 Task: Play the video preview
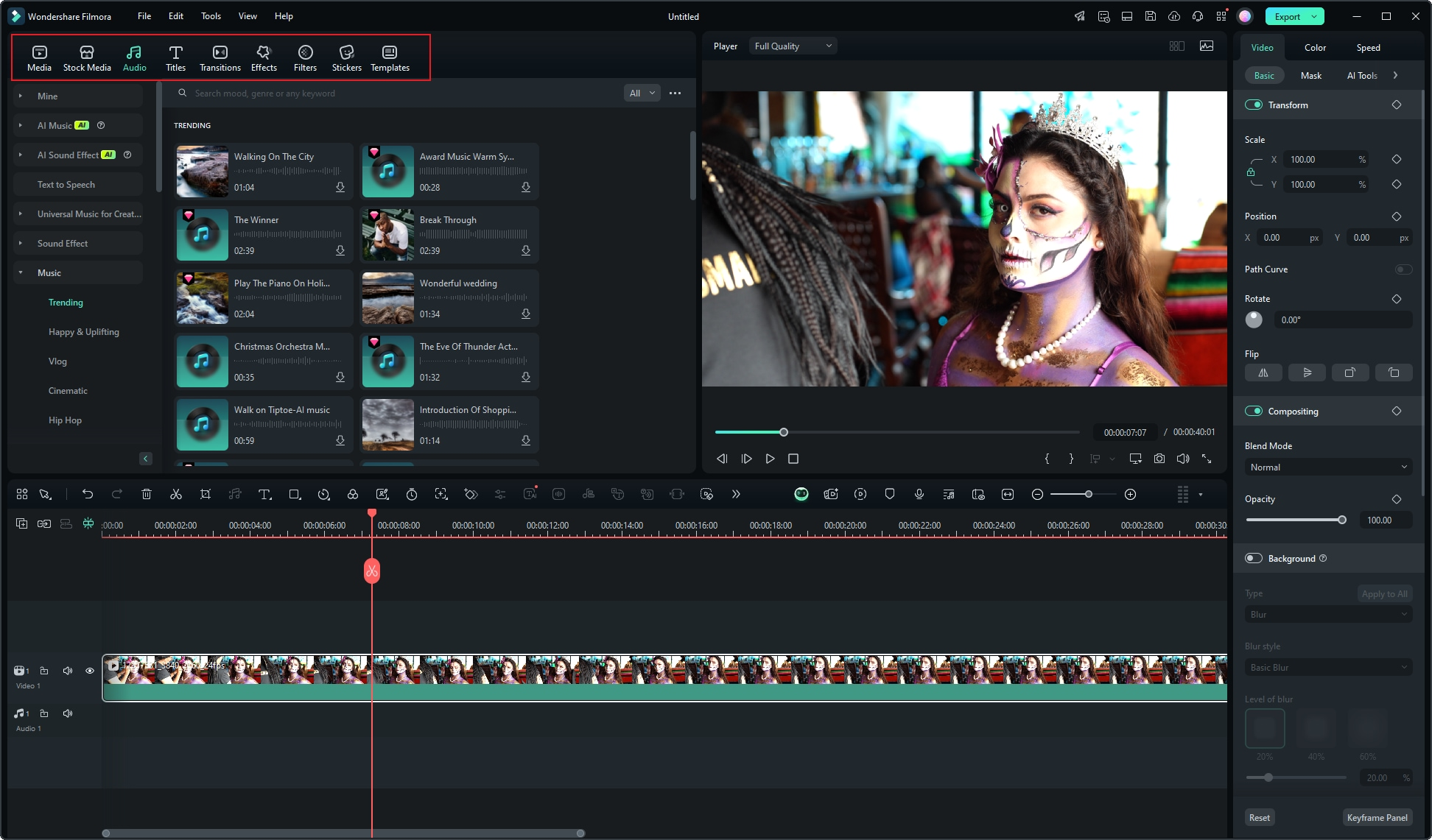(x=770, y=459)
